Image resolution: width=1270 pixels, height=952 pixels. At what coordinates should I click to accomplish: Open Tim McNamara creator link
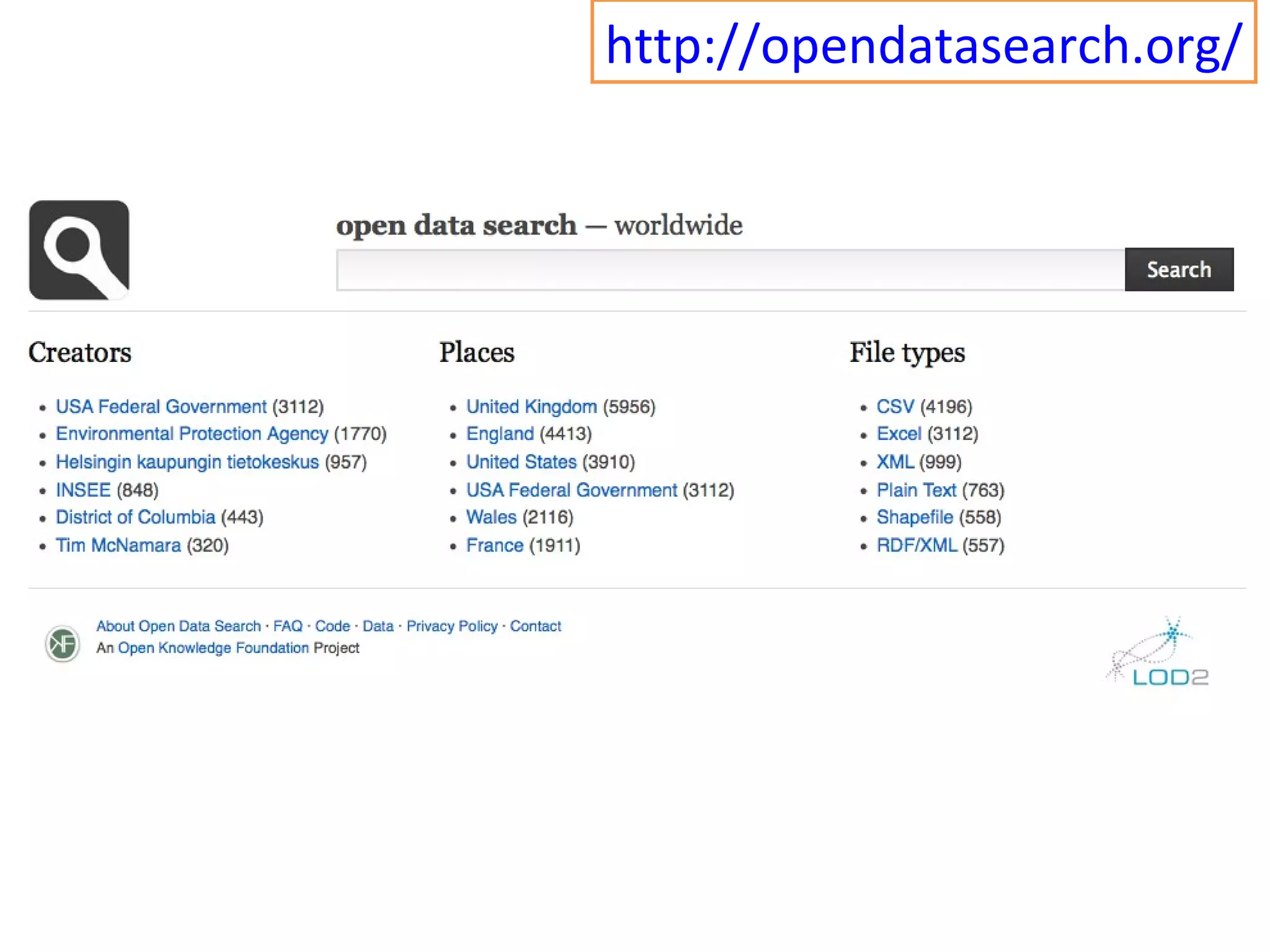click(118, 545)
